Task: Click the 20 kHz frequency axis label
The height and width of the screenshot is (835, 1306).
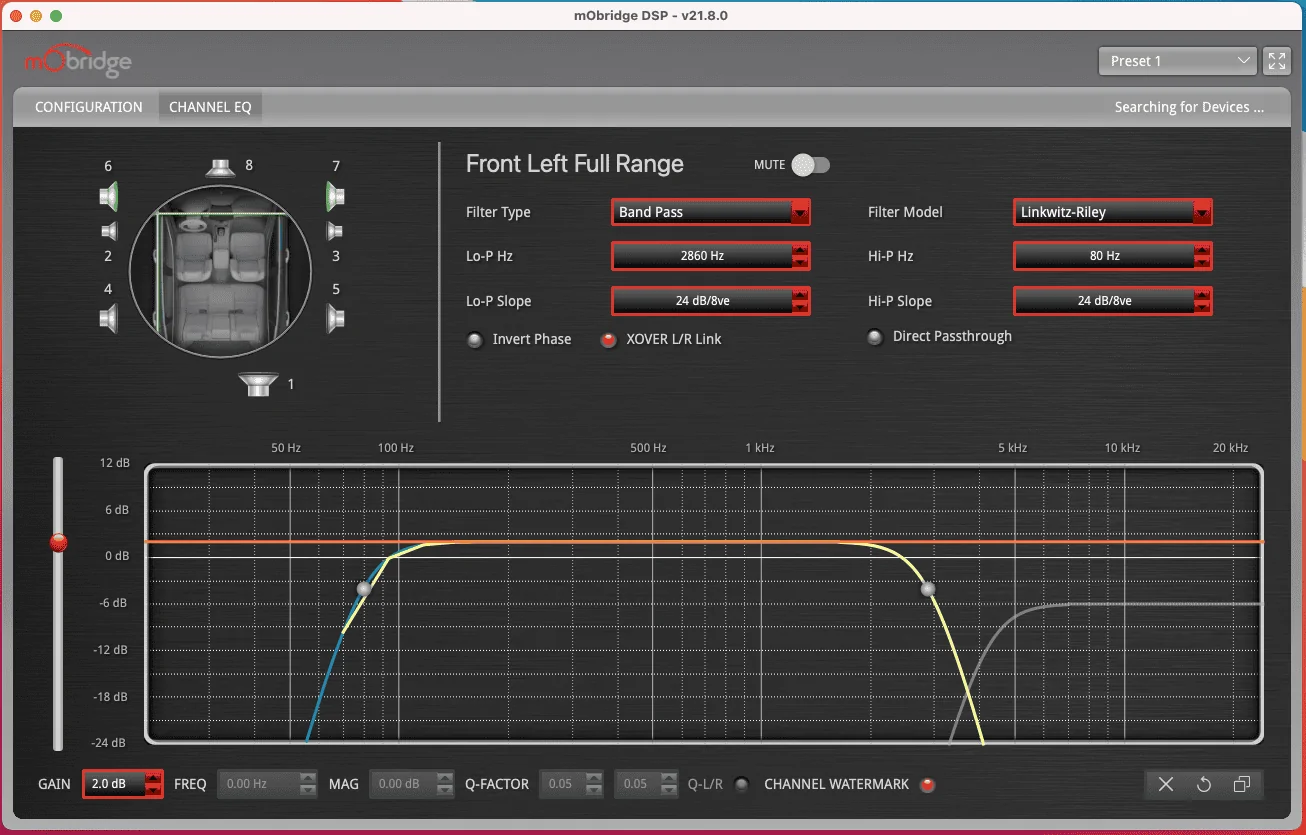Action: click(x=1231, y=448)
